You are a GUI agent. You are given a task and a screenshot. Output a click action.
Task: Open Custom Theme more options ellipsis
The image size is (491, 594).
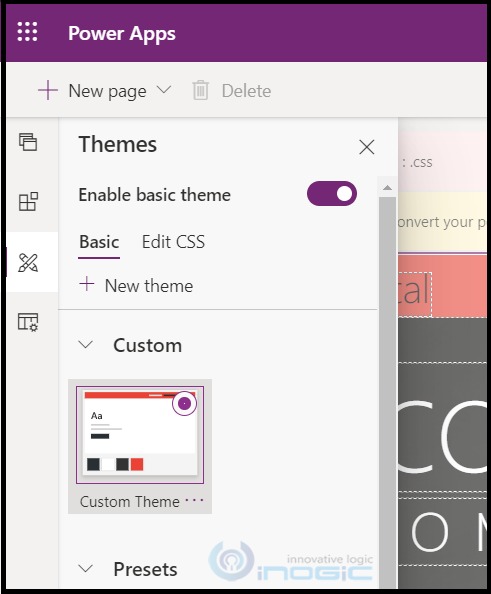[x=194, y=500]
